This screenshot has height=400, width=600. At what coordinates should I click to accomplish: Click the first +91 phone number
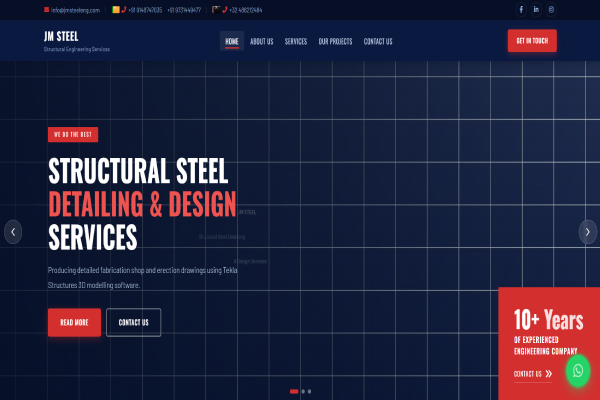145,10
